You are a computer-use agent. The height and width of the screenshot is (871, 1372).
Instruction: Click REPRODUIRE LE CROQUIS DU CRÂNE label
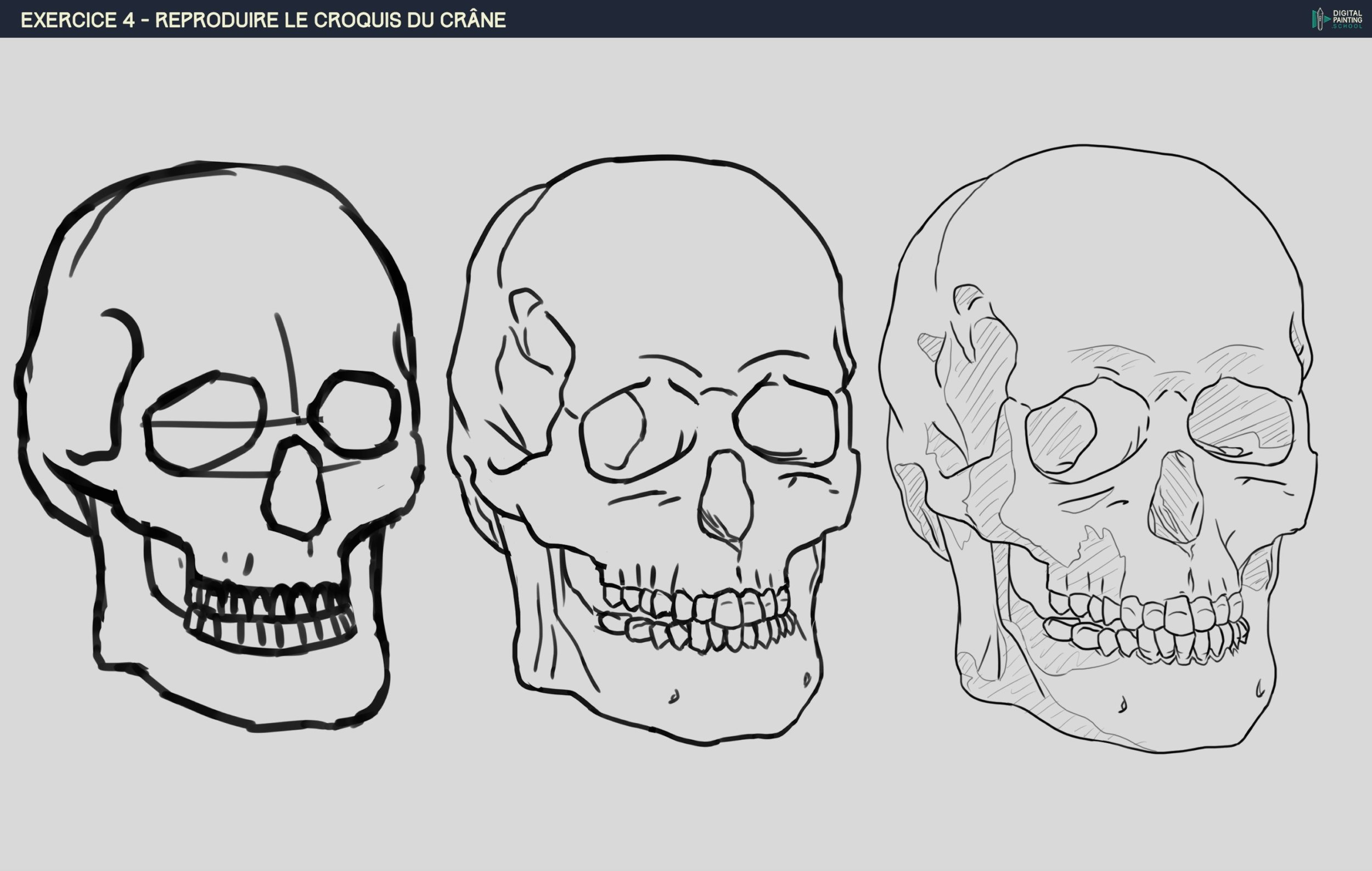(x=330, y=19)
